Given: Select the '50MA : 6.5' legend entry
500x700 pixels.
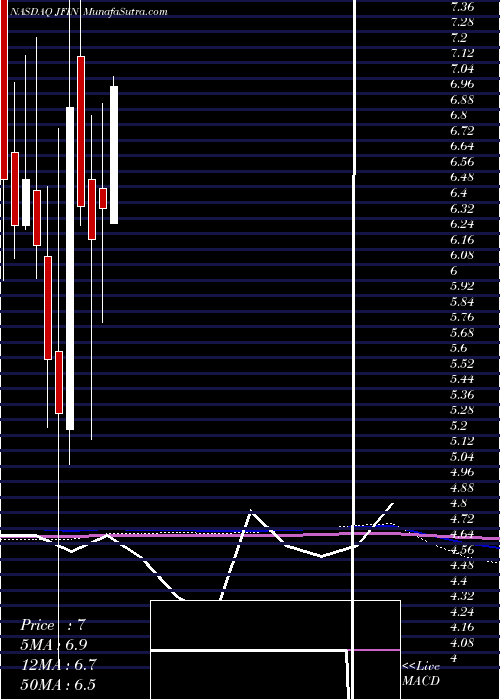Looking at the screenshot, I should pyautogui.click(x=58, y=684).
